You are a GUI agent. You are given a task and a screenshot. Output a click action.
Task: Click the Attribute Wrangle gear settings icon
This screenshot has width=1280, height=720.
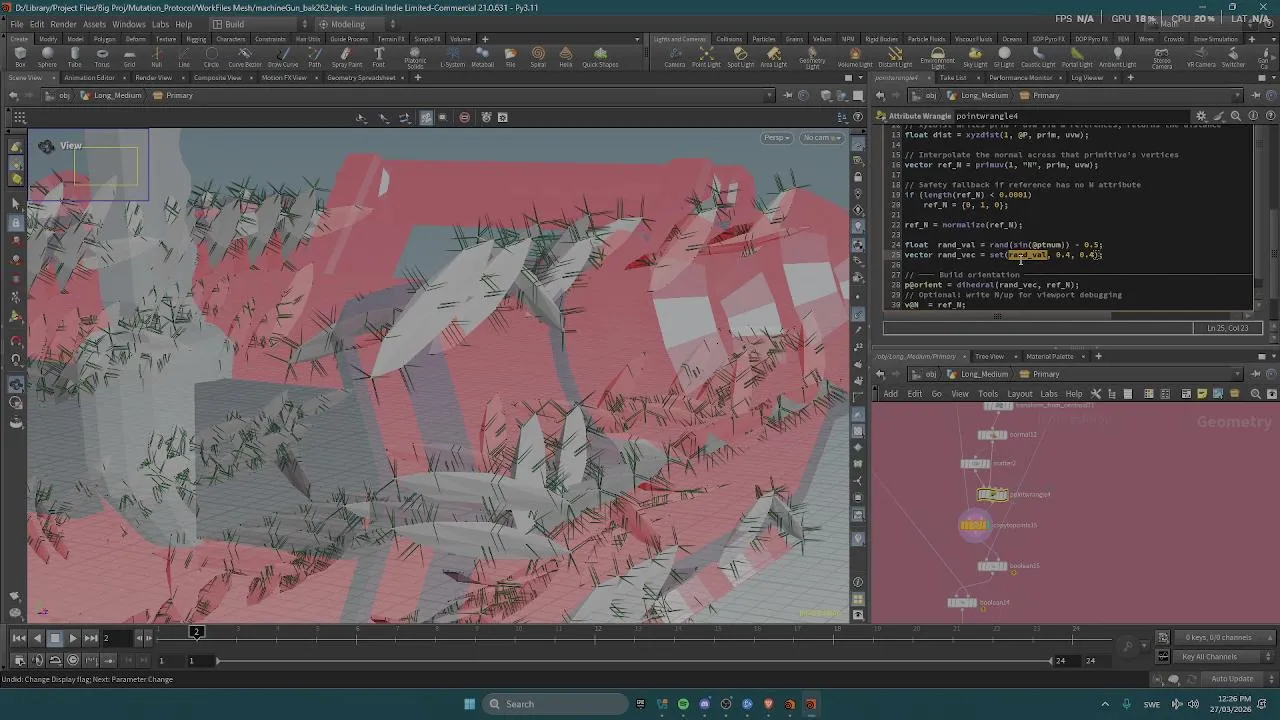coord(1202,116)
